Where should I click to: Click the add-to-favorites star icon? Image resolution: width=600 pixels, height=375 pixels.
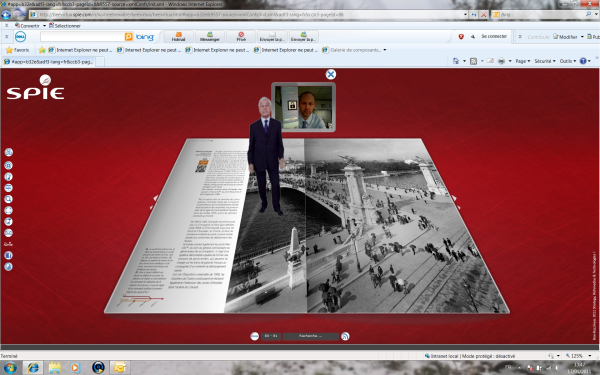[42, 50]
